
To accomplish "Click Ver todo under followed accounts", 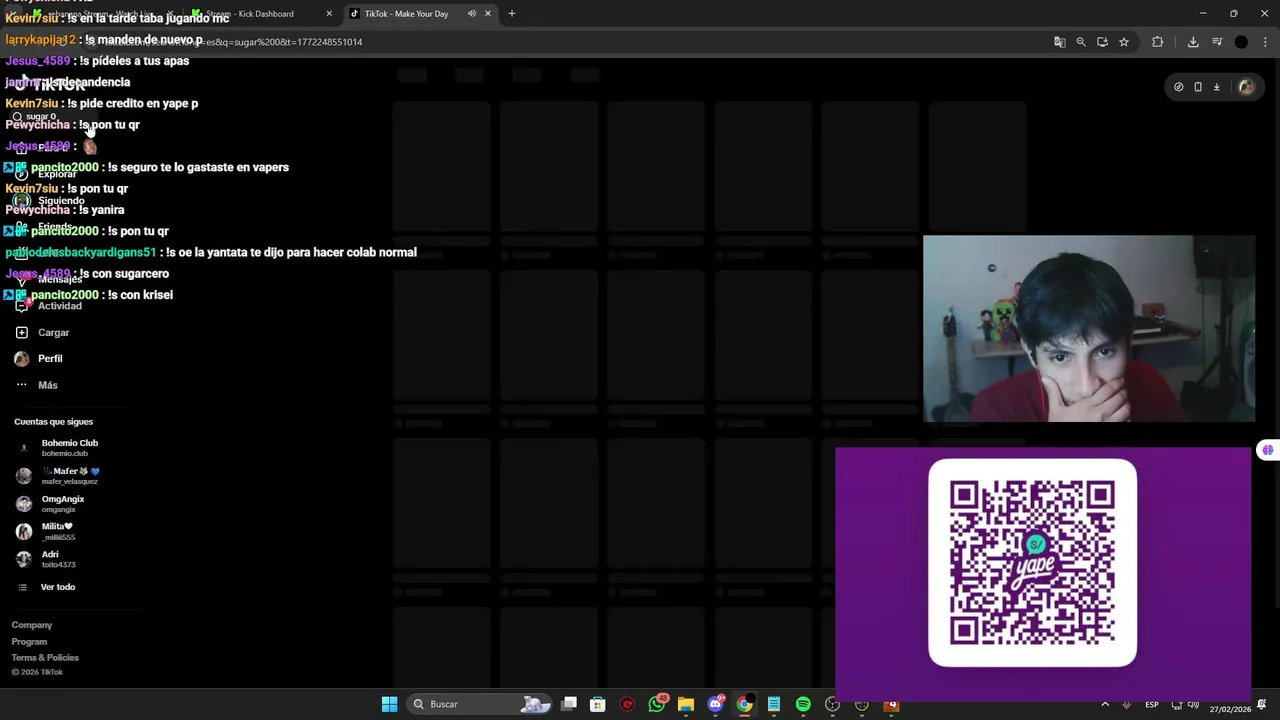I will 57,587.
